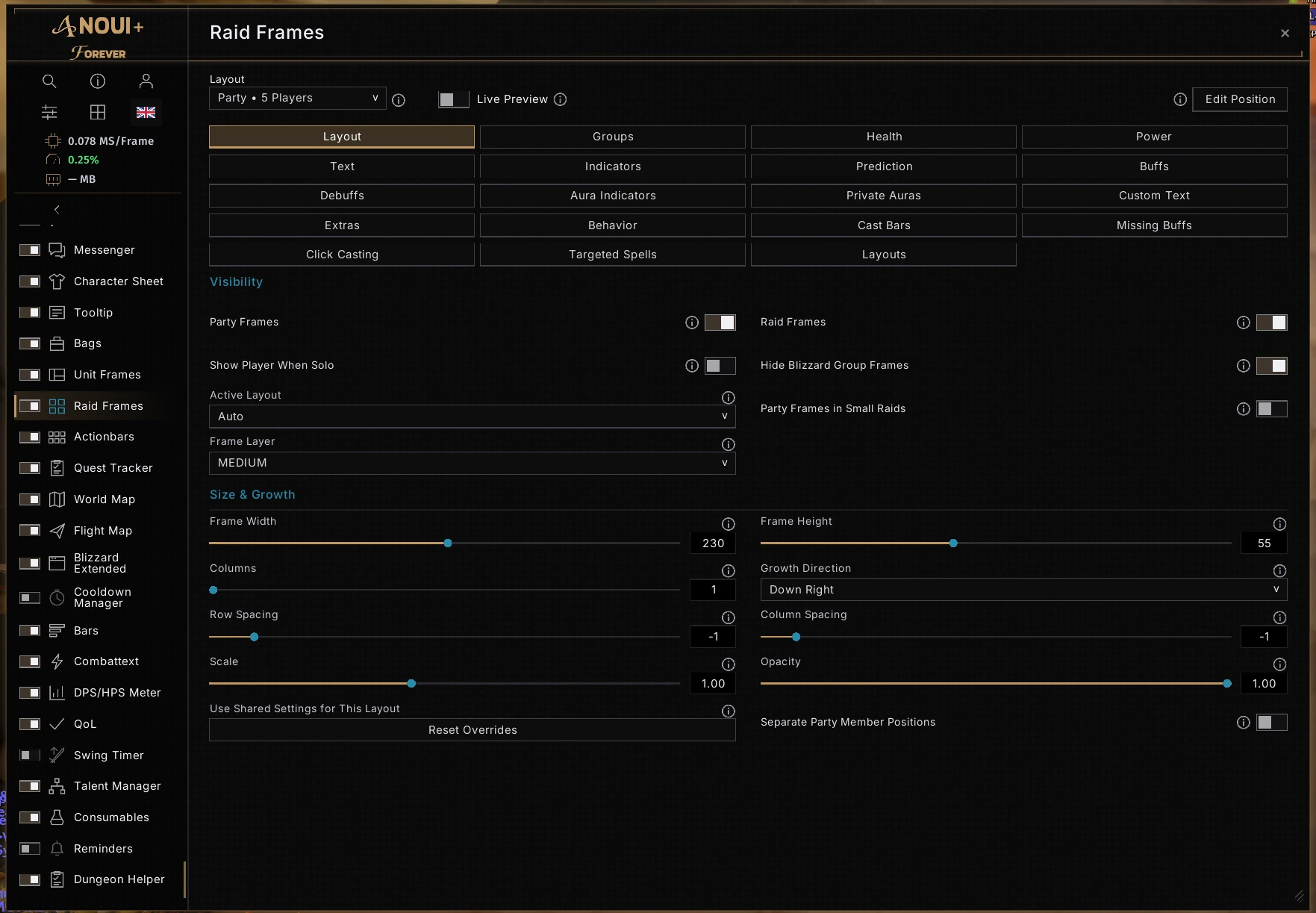Switch to the Groups tab

(x=613, y=137)
